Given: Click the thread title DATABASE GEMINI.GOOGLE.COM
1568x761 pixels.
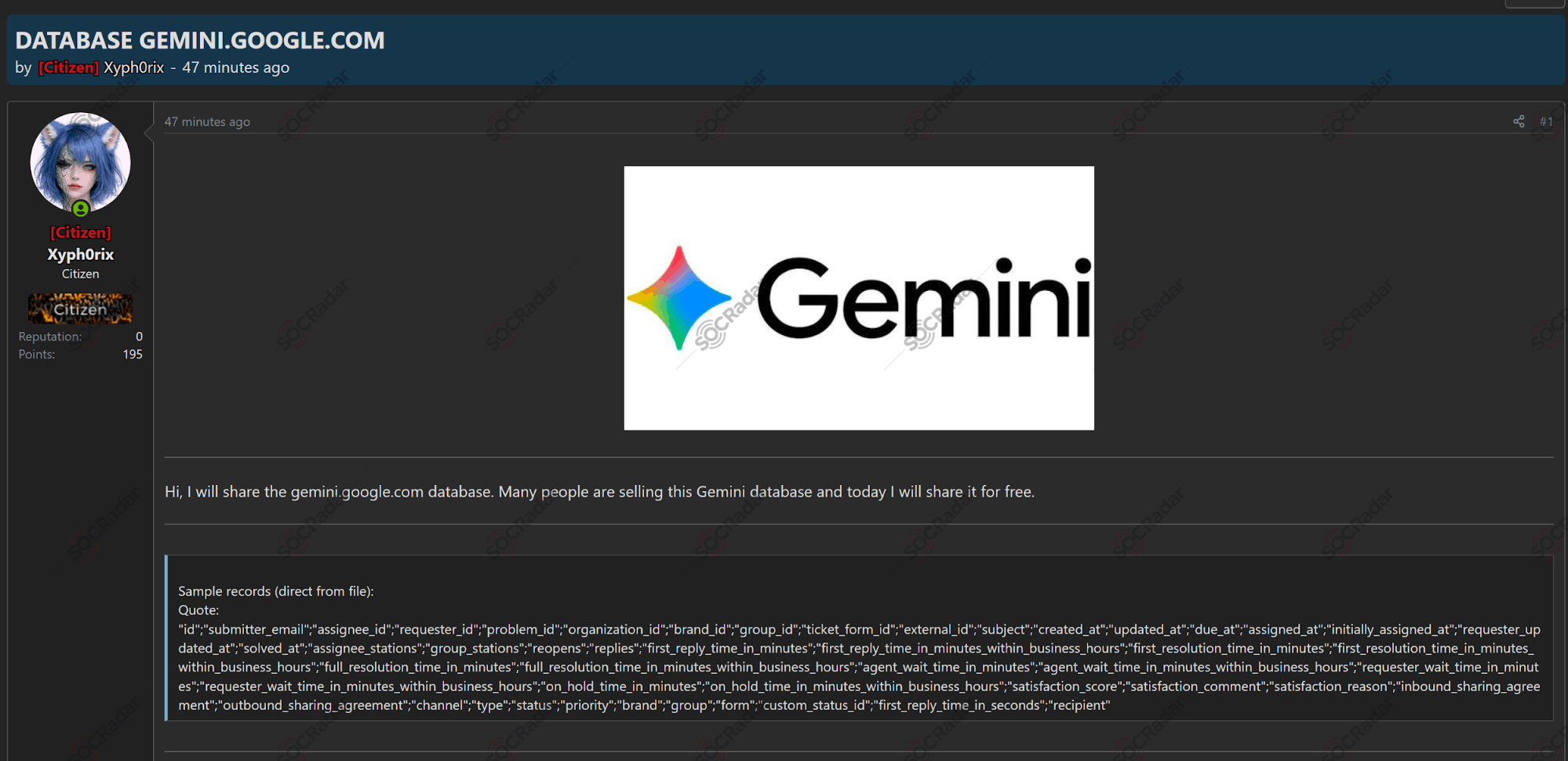Looking at the screenshot, I should coord(200,40).
